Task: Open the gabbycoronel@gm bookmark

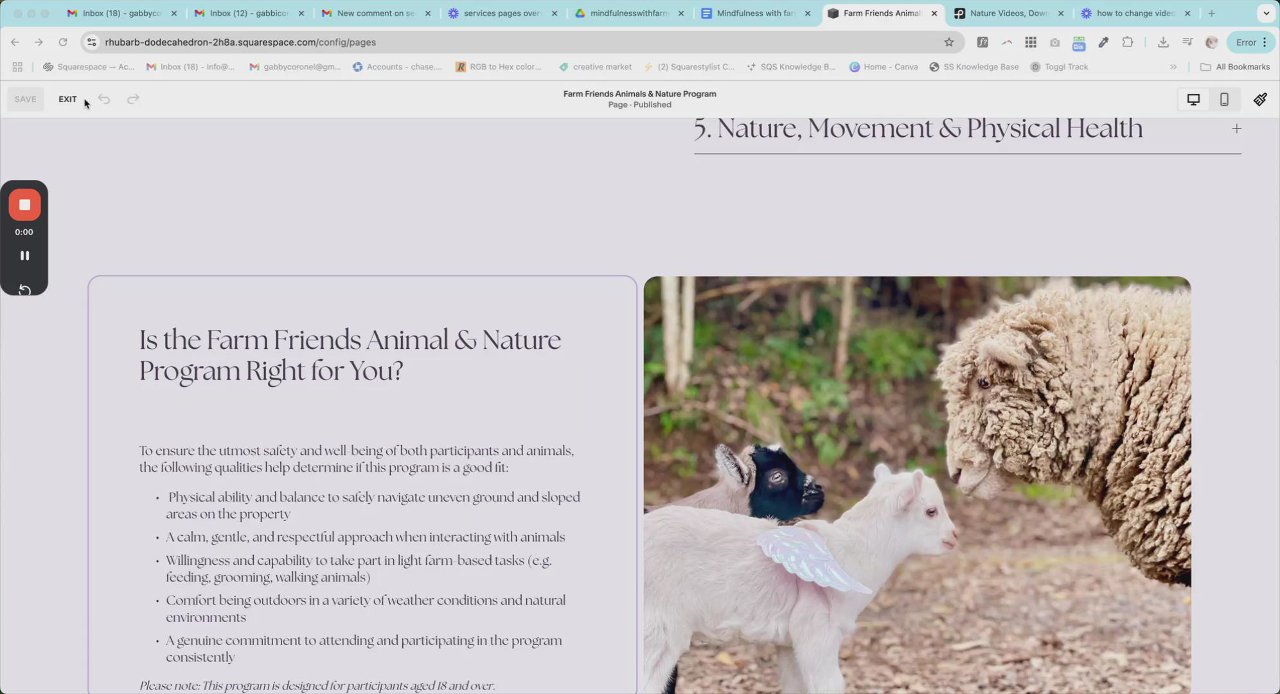Action: (295, 67)
